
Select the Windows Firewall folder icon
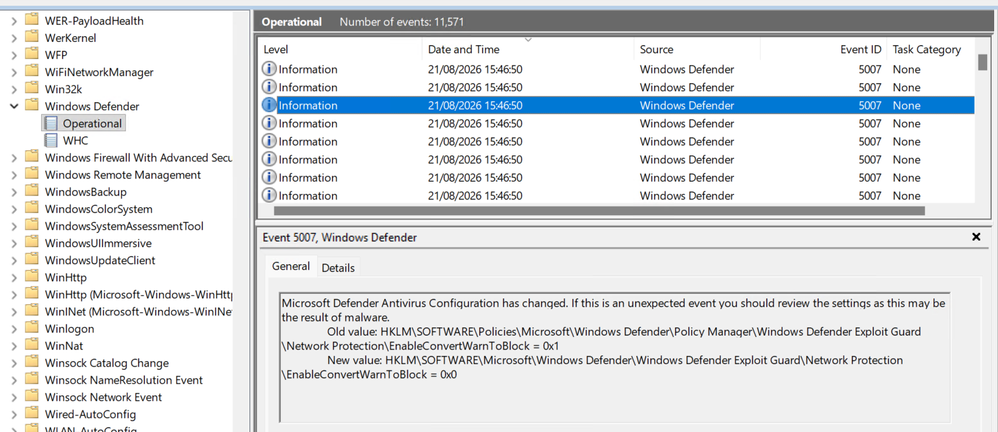tap(31, 157)
